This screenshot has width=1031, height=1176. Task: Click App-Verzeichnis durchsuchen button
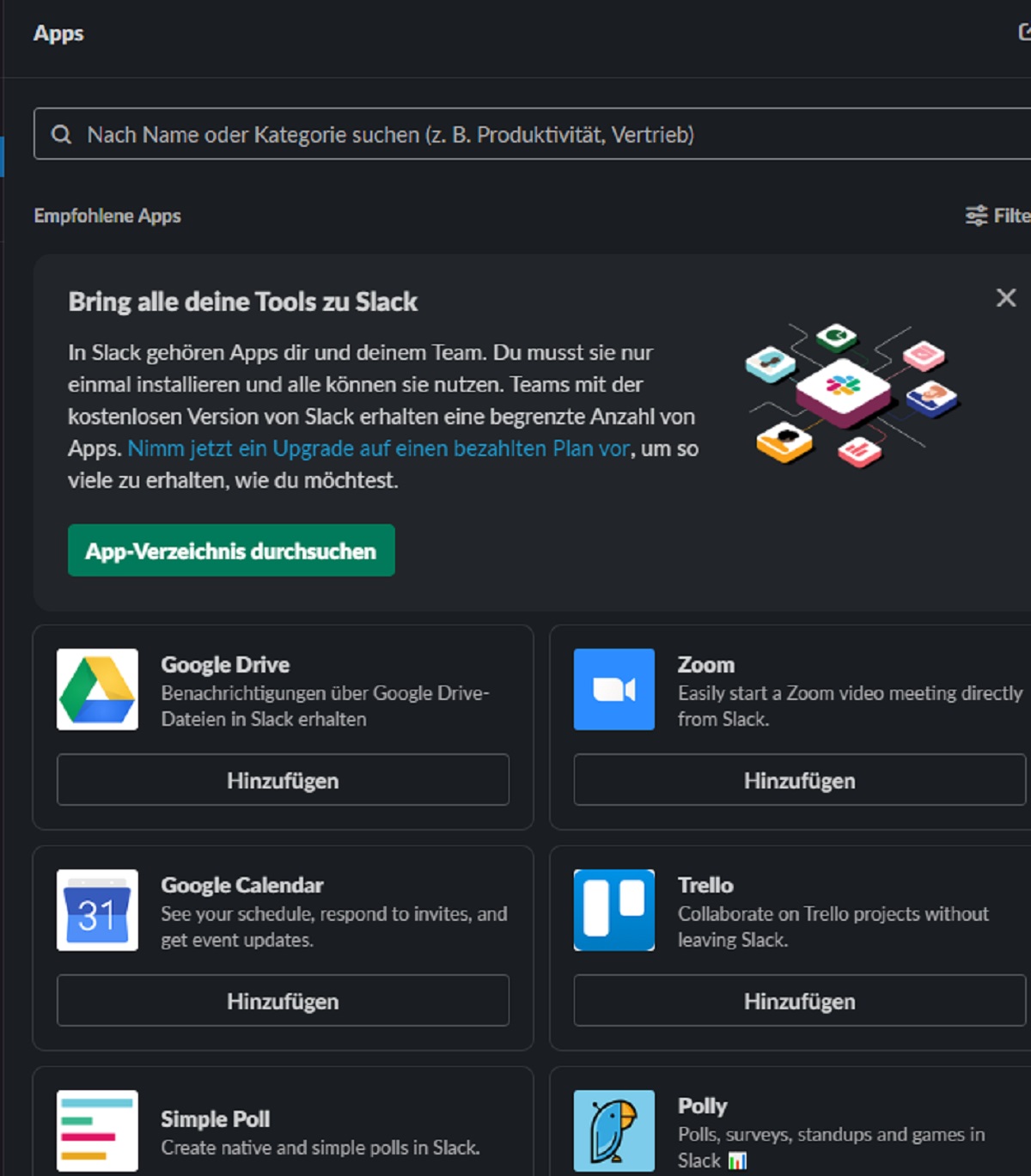tap(231, 551)
